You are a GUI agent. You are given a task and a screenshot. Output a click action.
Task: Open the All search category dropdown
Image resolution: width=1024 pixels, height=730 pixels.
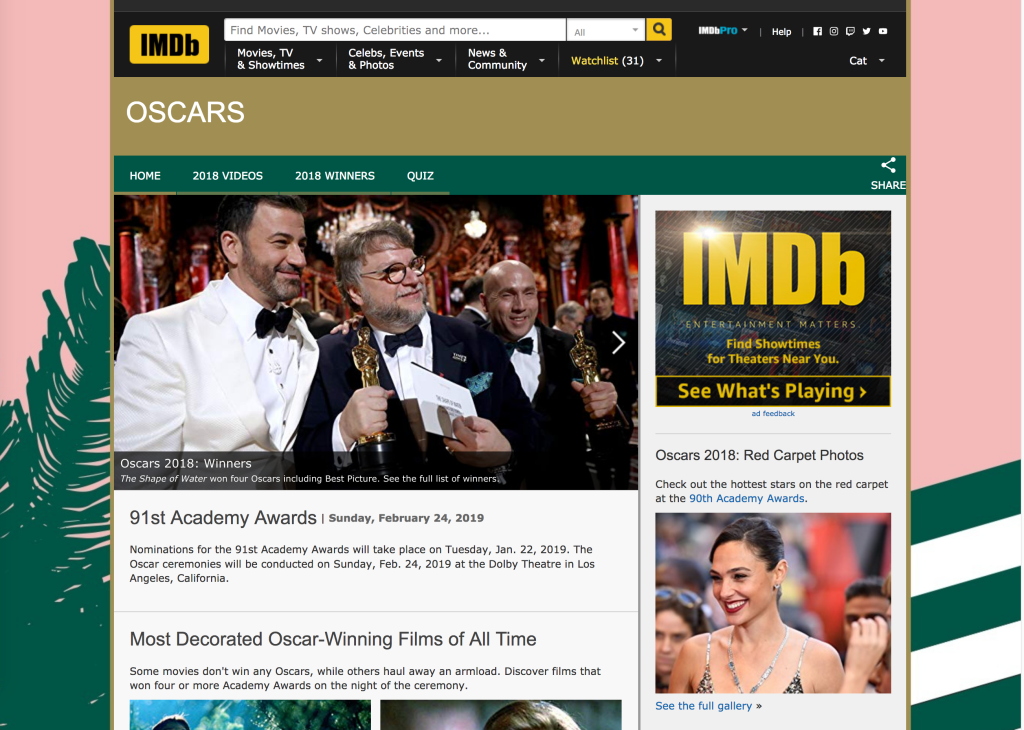pyautogui.click(x=605, y=30)
